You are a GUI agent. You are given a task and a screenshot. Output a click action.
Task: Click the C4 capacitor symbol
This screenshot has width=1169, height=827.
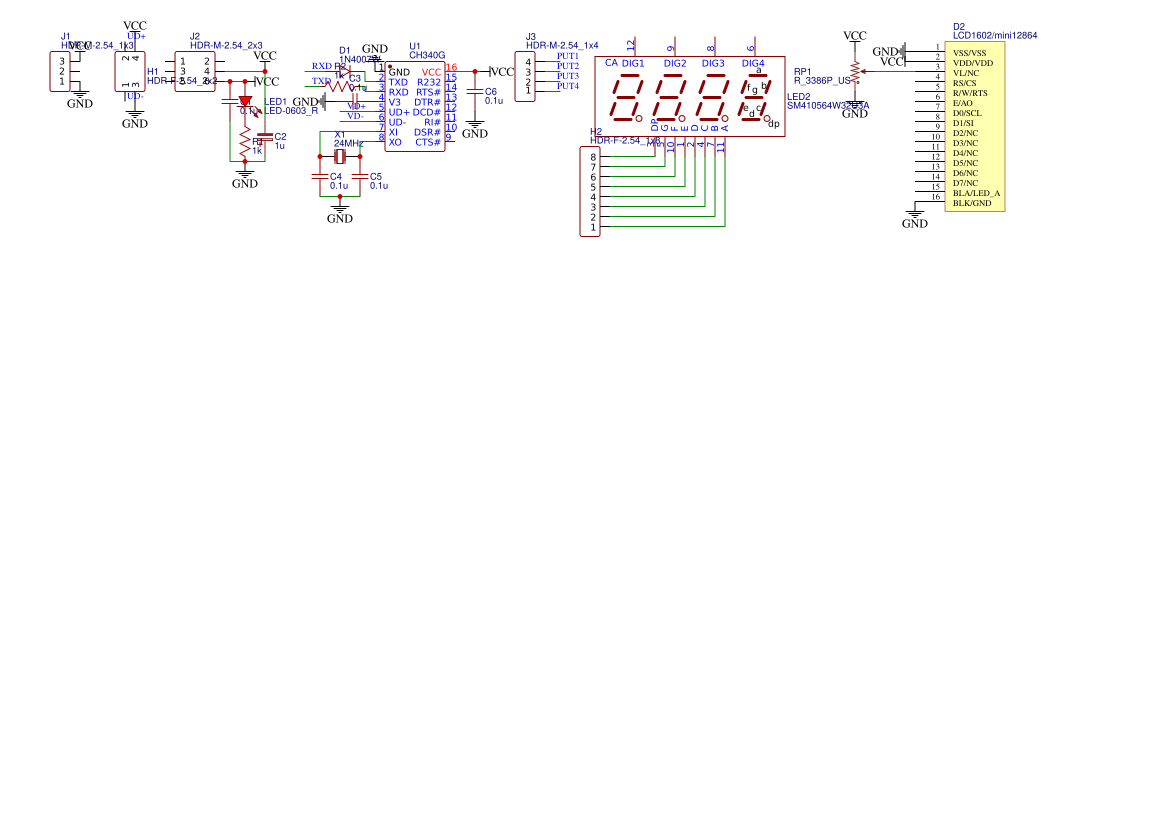(320, 176)
